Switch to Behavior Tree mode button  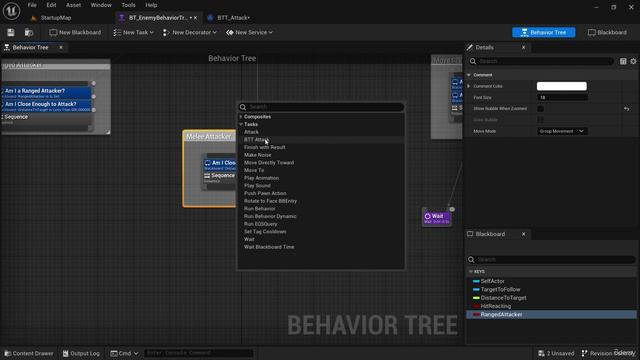[x=544, y=32]
